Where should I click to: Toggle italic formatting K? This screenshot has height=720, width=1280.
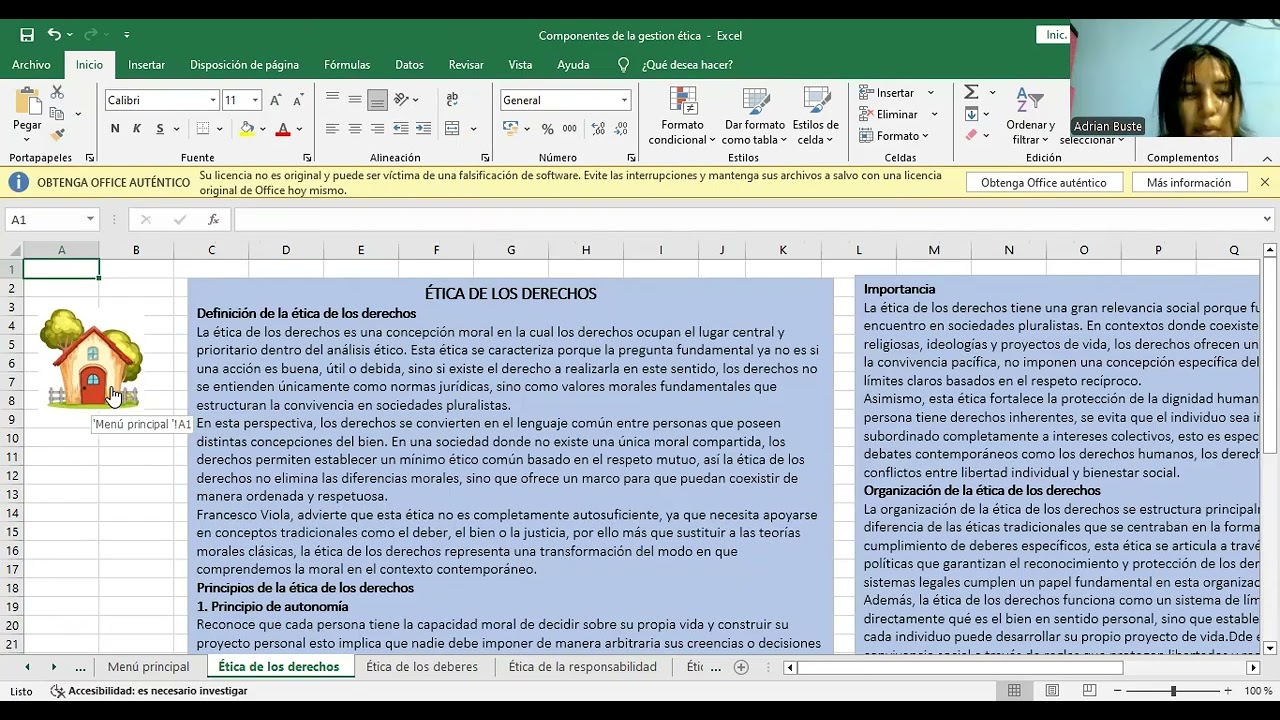[137, 128]
